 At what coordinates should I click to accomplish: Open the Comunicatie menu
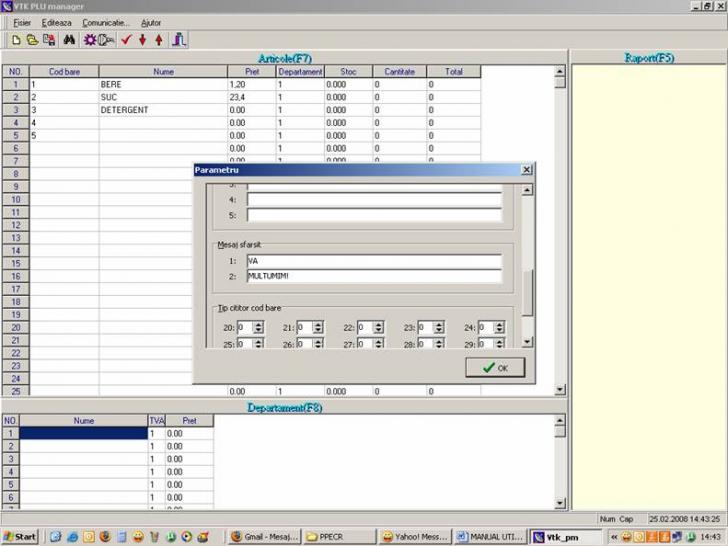(106, 22)
